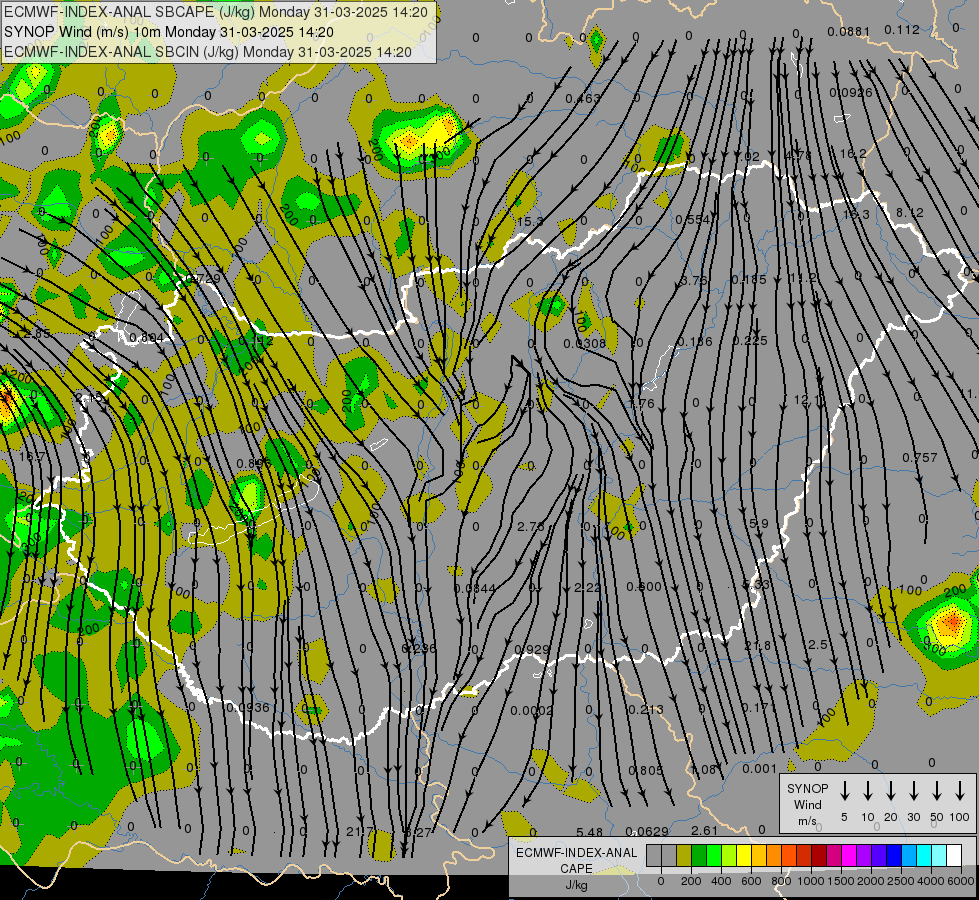Click the 0.0881 value on the map
979x900 pixels.
pyautogui.click(x=848, y=32)
